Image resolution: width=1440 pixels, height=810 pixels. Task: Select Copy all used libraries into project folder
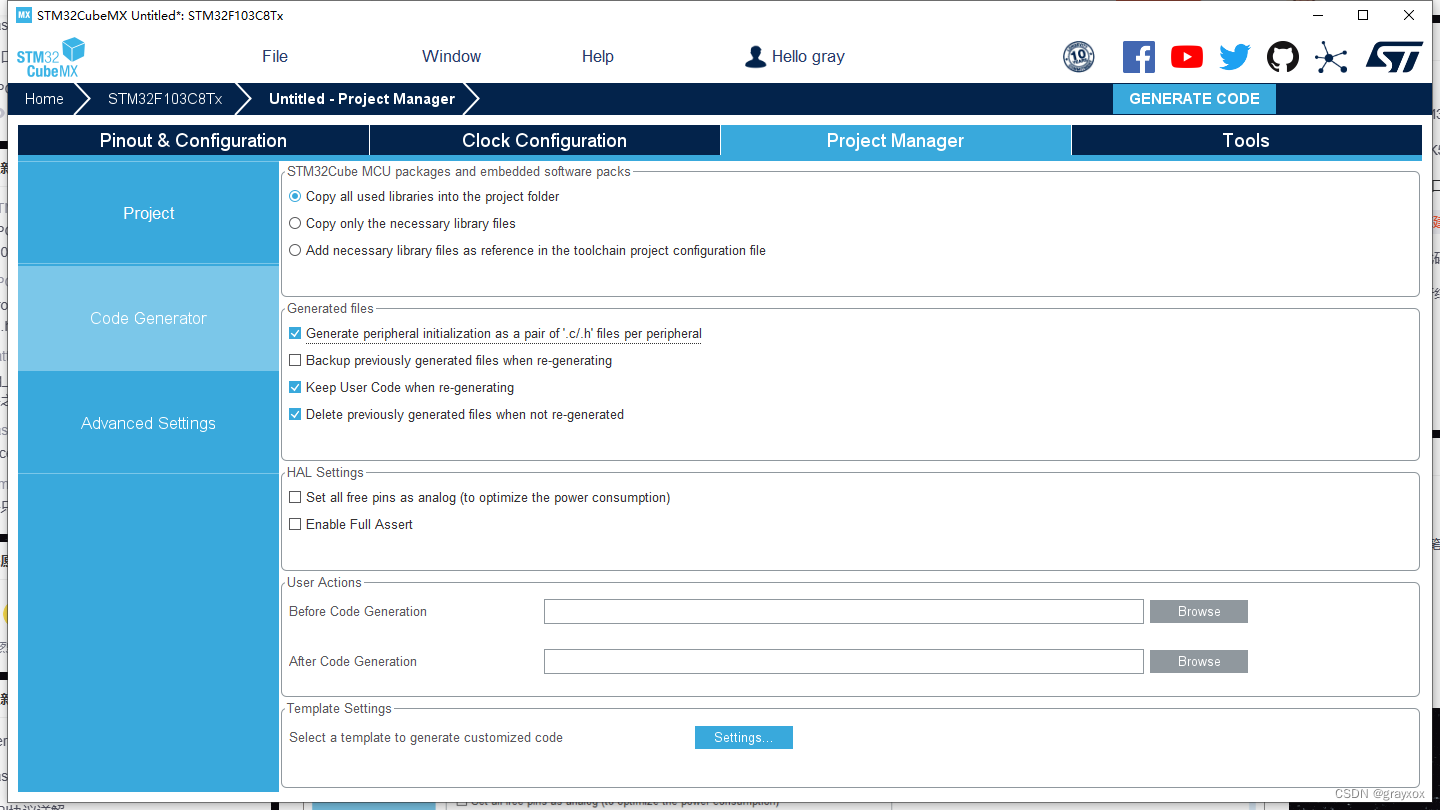click(295, 197)
